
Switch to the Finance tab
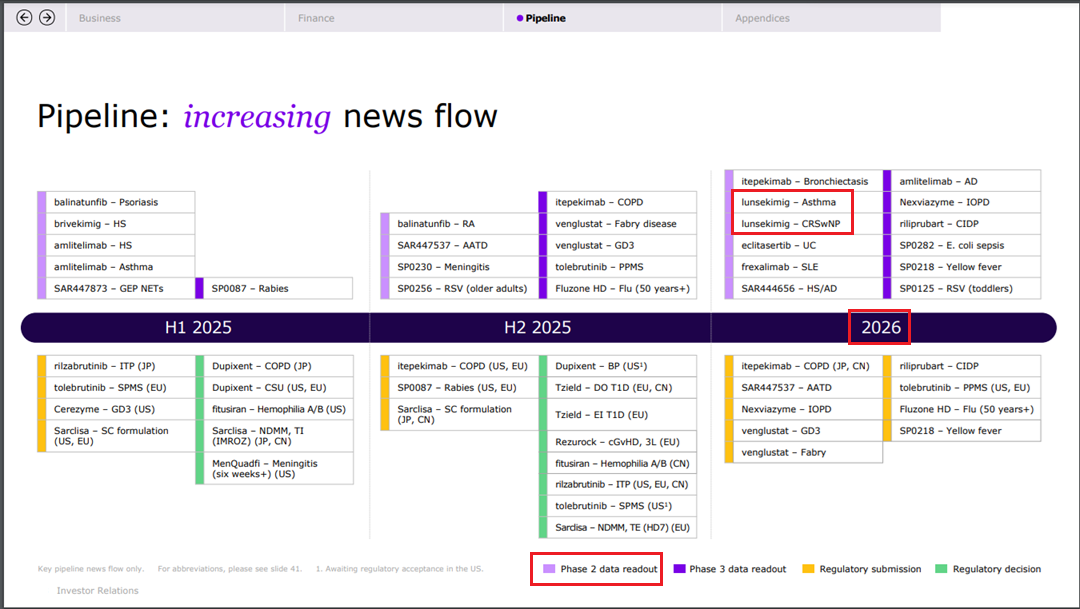316,18
